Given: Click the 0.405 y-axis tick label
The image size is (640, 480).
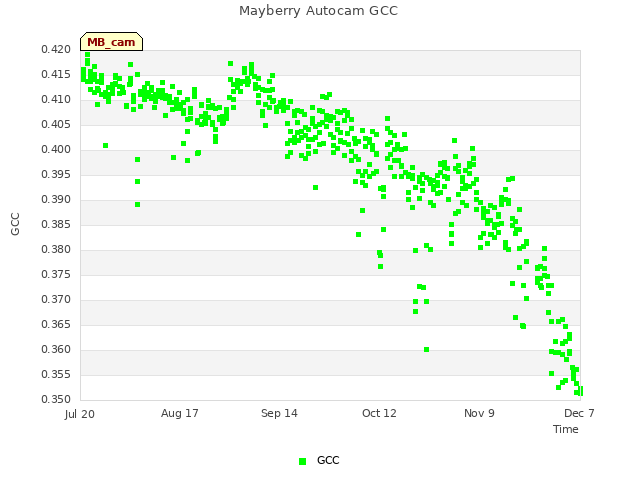Looking at the screenshot, I should point(56,124).
